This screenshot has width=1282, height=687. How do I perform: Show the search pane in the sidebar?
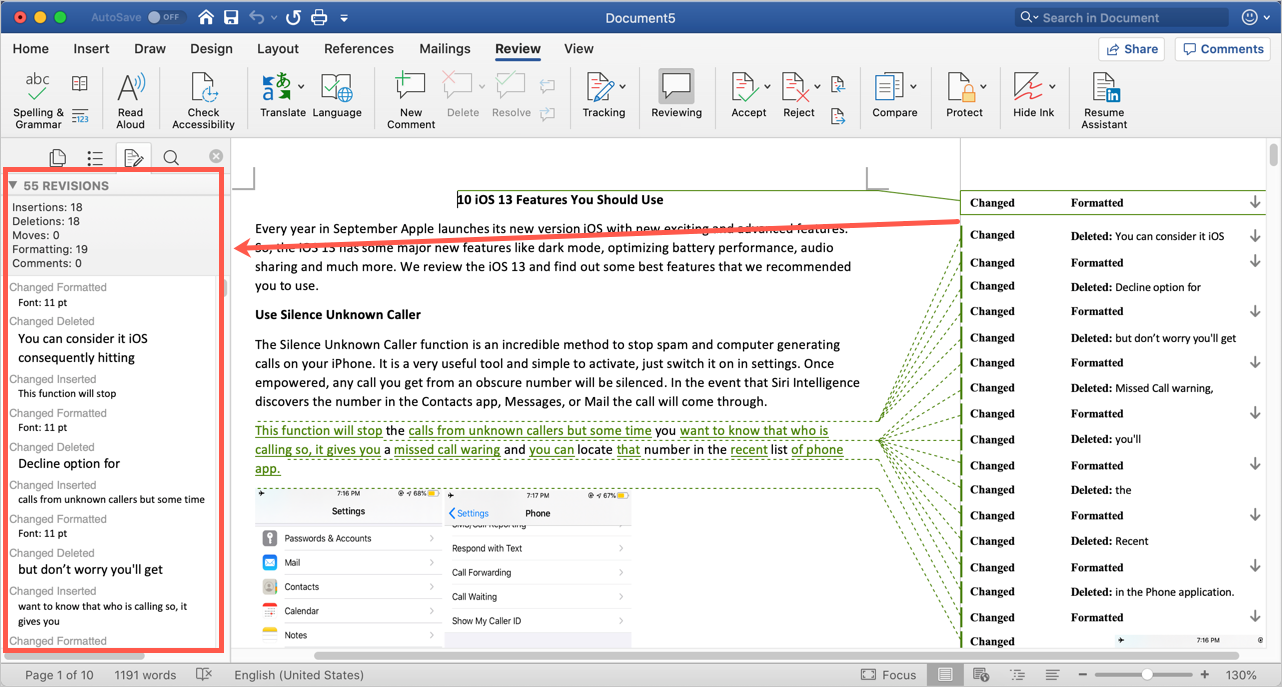click(171, 157)
